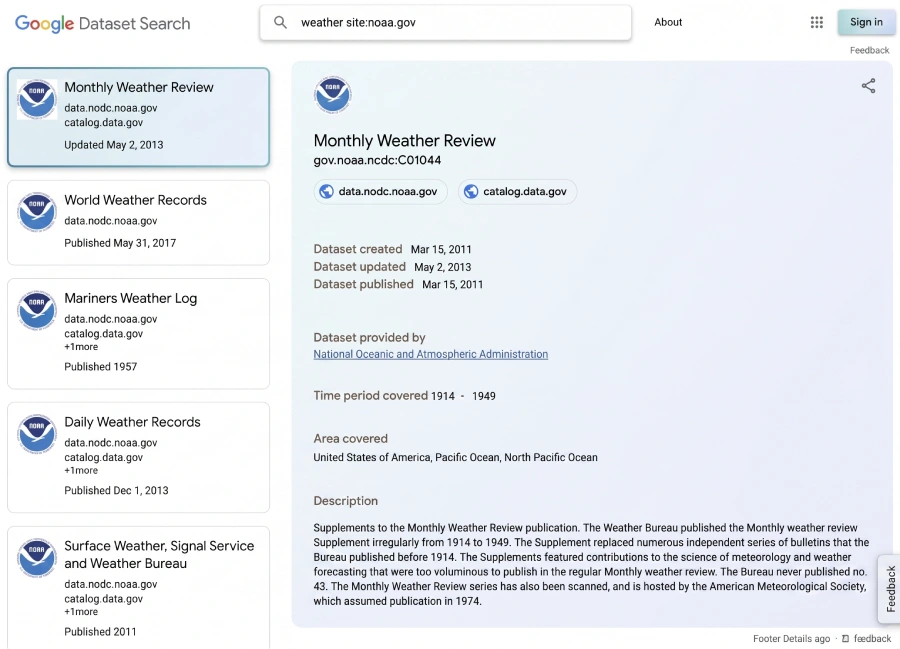900x649 pixels.
Task: Click the '1949' time period end year
Action: (484, 397)
